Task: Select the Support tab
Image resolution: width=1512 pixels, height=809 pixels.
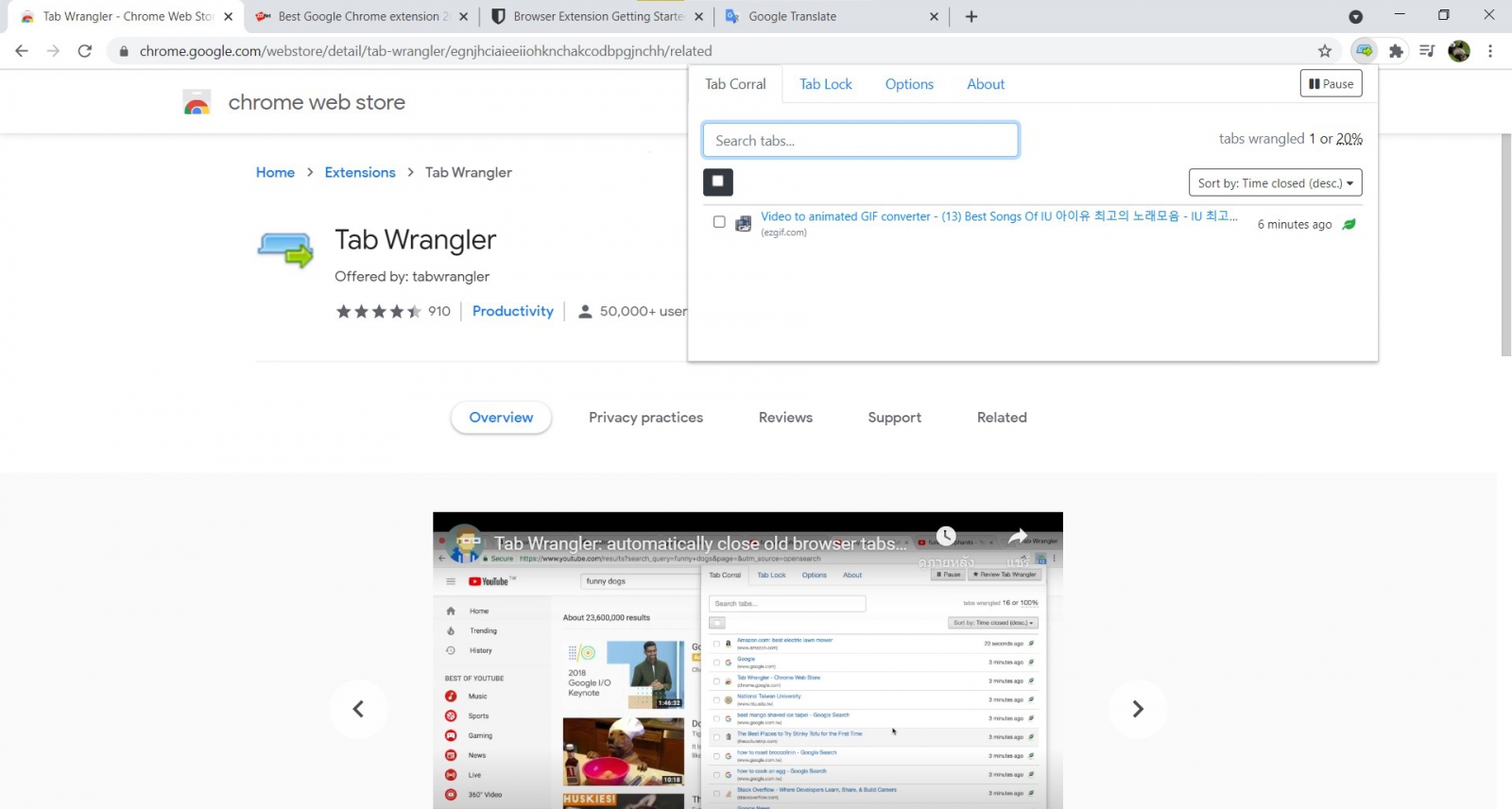Action: click(894, 417)
